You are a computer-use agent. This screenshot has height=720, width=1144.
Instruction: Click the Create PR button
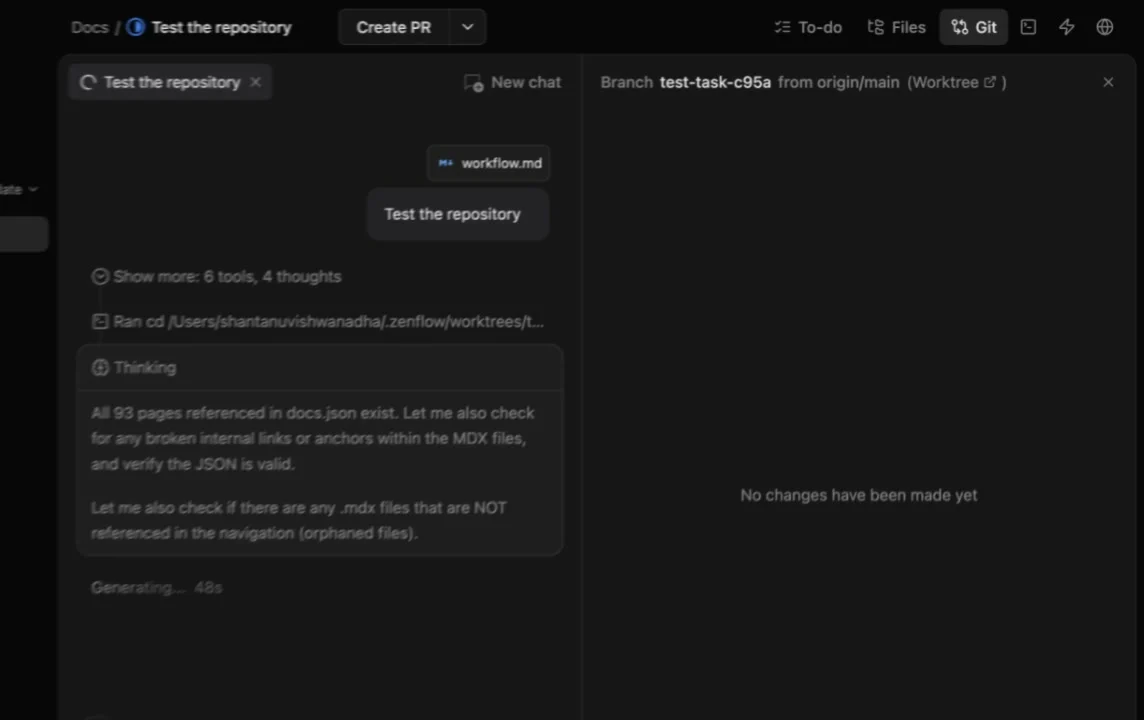394,27
